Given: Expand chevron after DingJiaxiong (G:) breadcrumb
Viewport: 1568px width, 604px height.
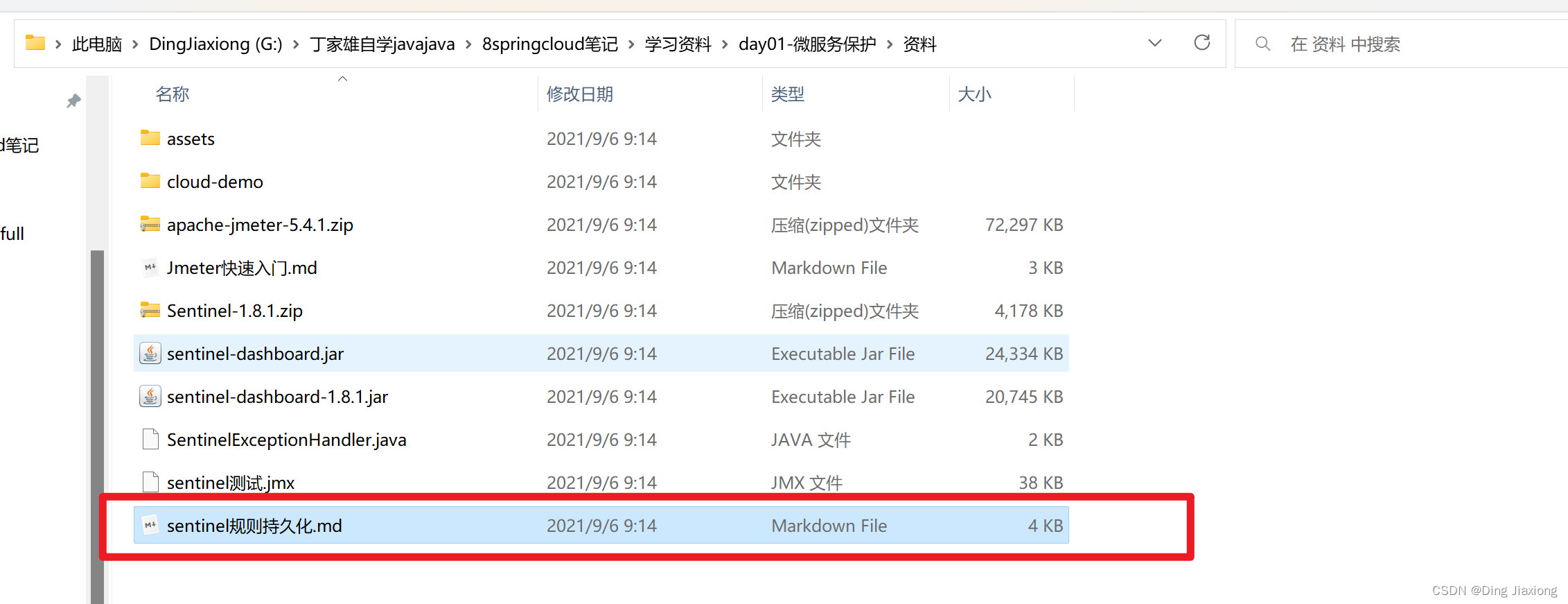Looking at the screenshot, I should click(x=296, y=44).
